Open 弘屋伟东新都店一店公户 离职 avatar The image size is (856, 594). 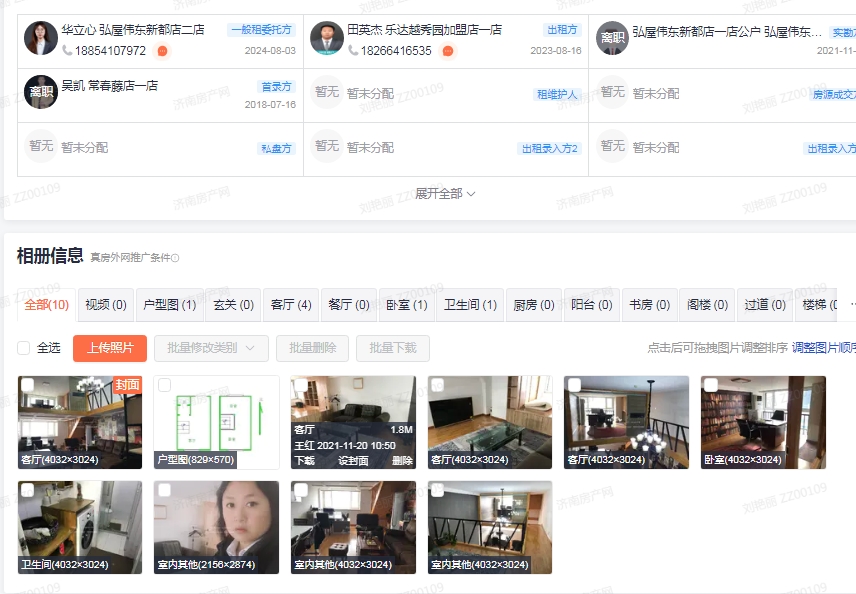(612, 38)
